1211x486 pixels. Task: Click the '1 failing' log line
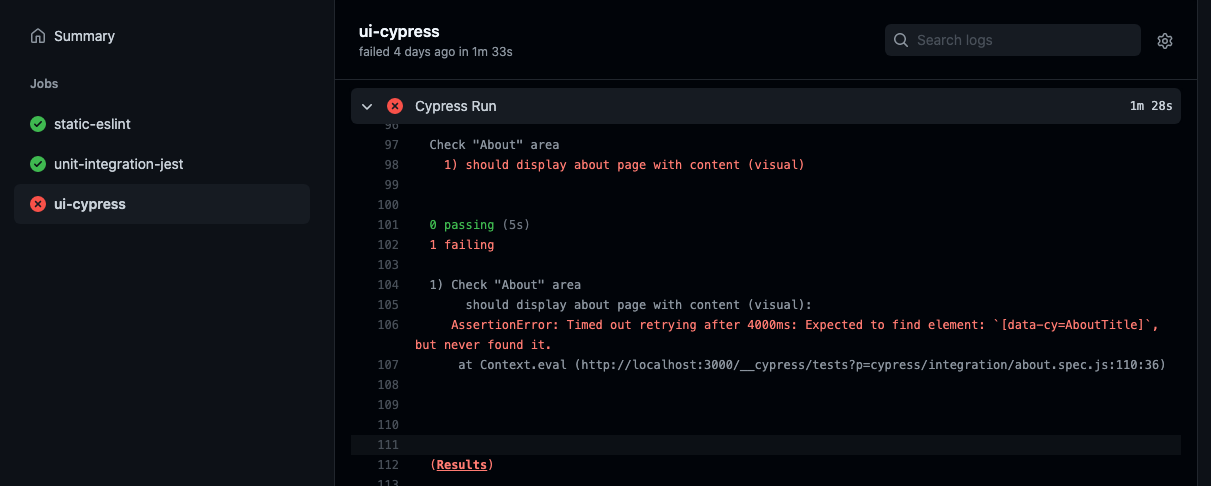point(461,245)
